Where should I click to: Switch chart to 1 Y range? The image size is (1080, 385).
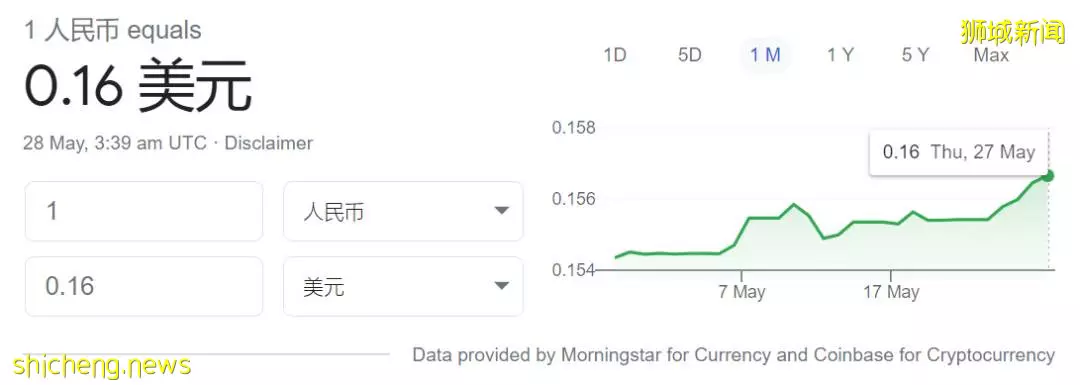point(840,55)
